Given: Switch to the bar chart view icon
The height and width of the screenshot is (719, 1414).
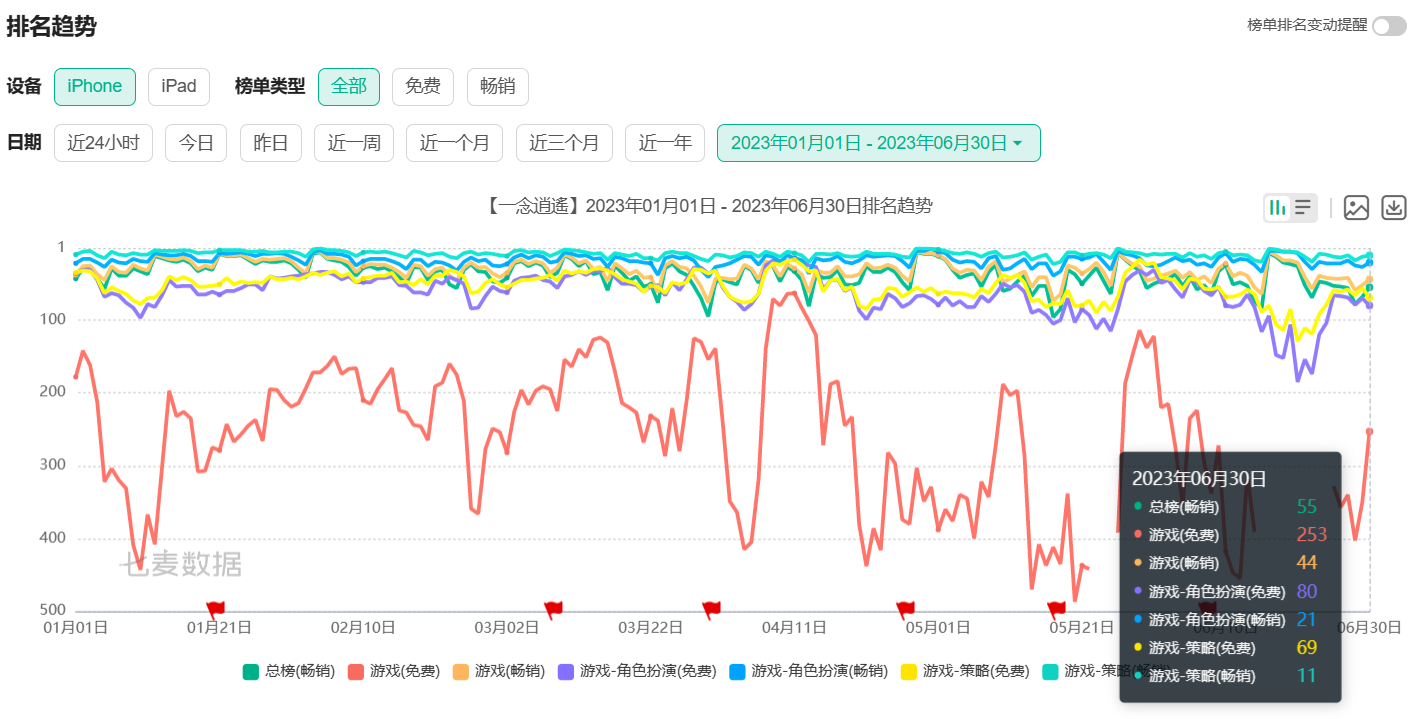Looking at the screenshot, I should tap(1277, 208).
